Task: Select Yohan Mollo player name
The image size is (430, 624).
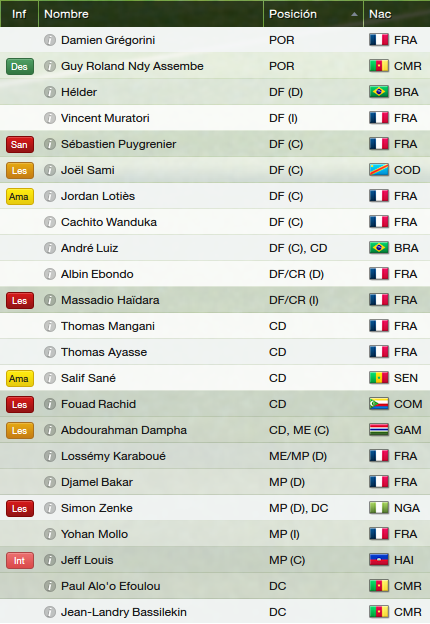Action: click(94, 534)
